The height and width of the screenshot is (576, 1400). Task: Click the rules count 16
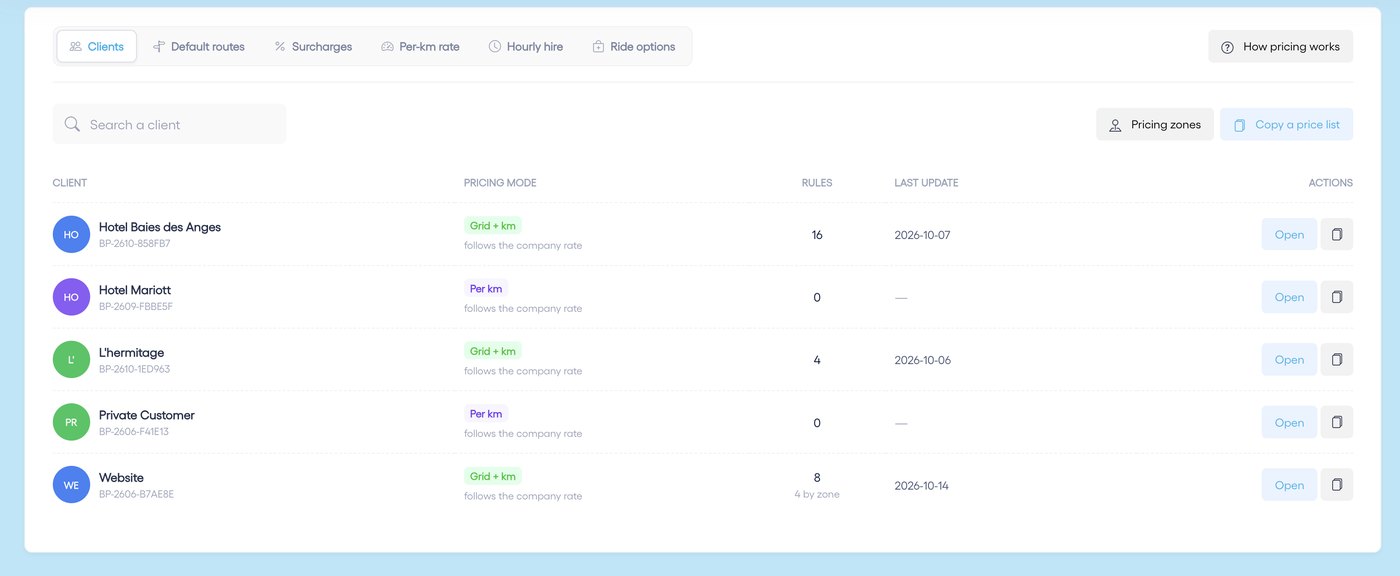pos(817,235)
